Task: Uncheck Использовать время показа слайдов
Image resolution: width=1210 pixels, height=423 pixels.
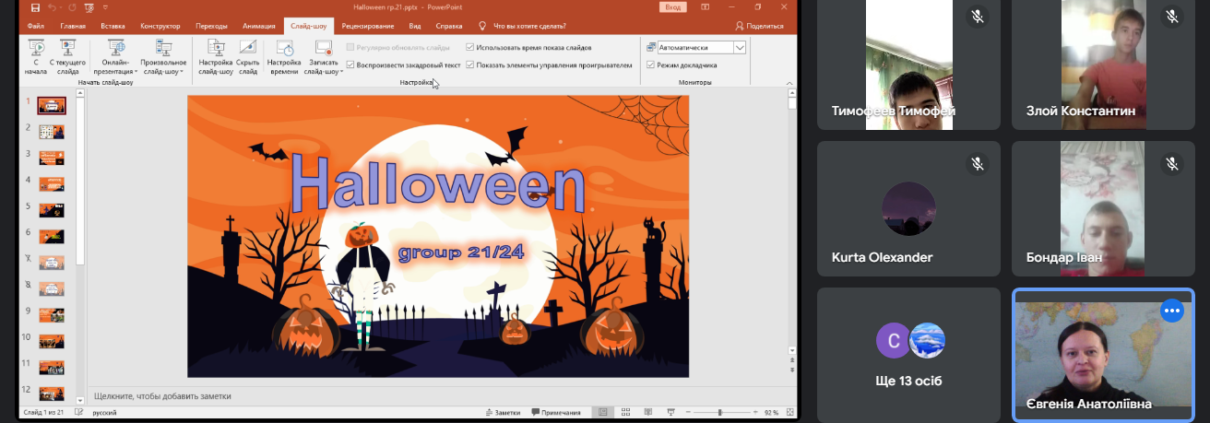Action: click(470, 47)
